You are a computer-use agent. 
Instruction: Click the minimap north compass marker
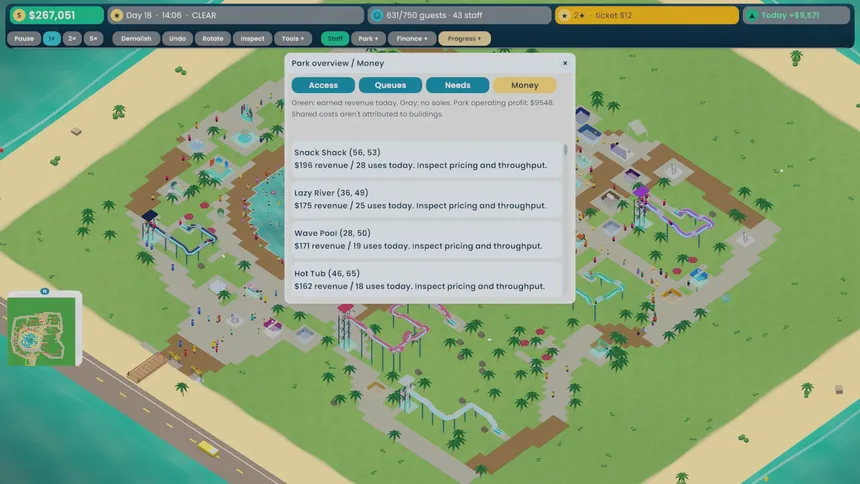tap(44, 291)
